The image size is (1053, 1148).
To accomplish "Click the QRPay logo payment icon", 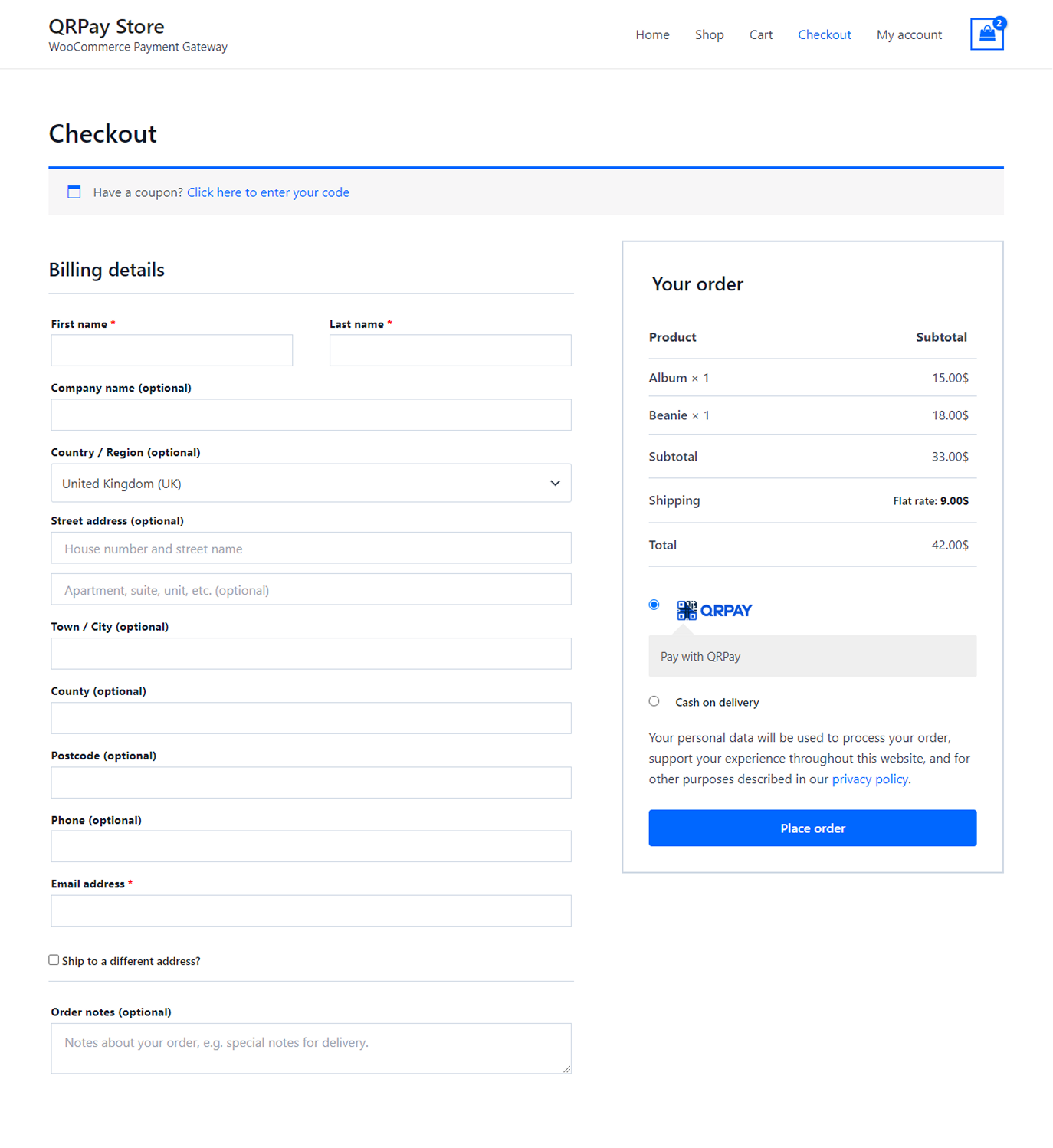I will click(x=714, y=610).
